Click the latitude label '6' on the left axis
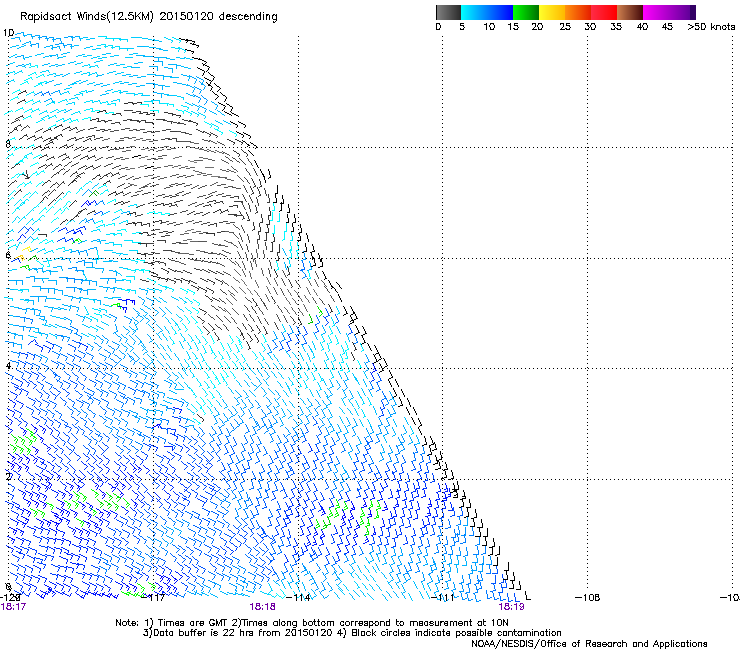 click(8, 255)
